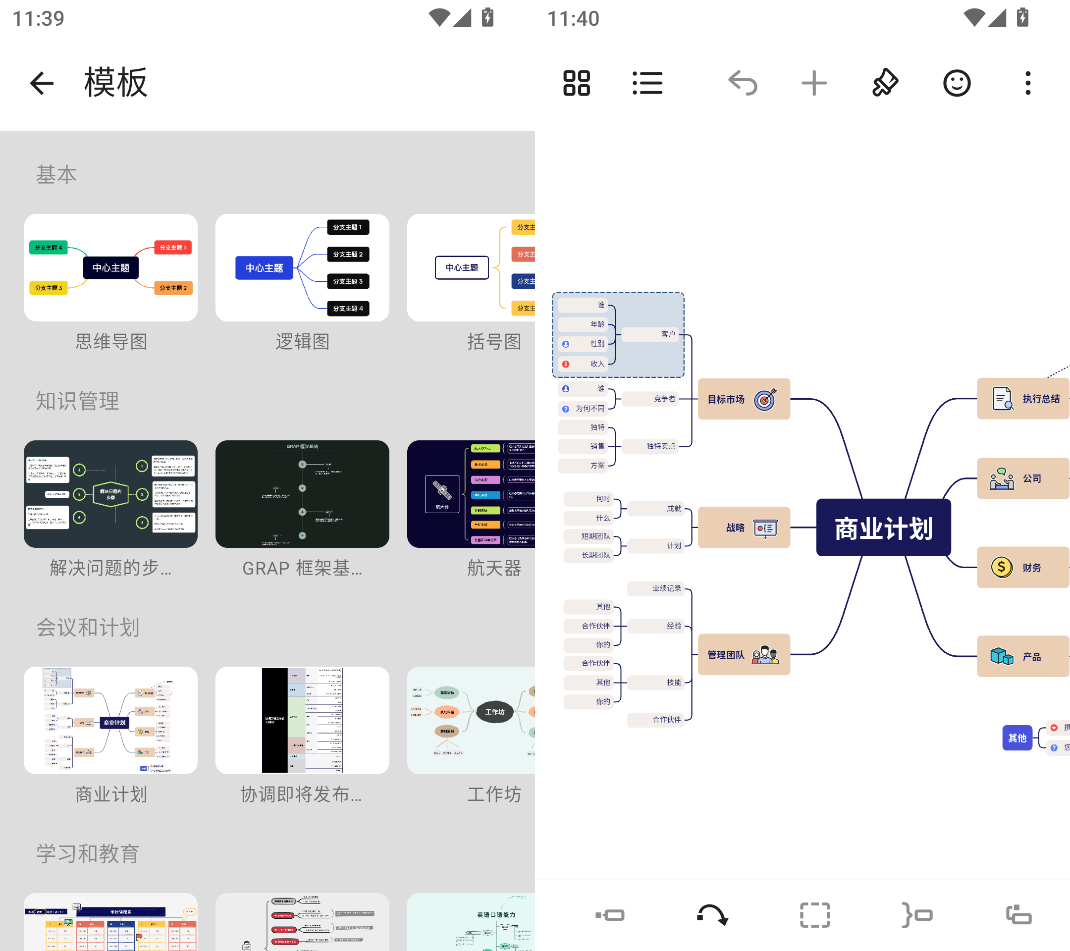Viewport: 1070px width, 951px height.
Task: Select the 财务 branch node
Action: click(x=1024, y=568)
